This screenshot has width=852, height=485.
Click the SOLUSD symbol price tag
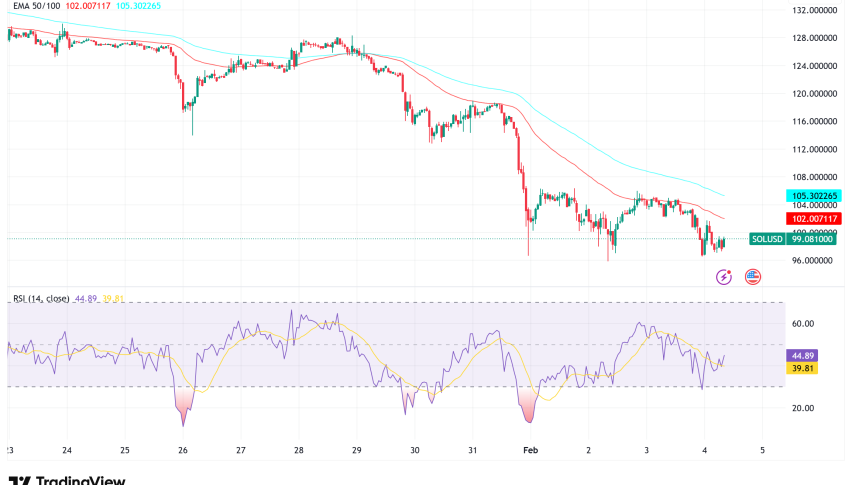[766, 239]
